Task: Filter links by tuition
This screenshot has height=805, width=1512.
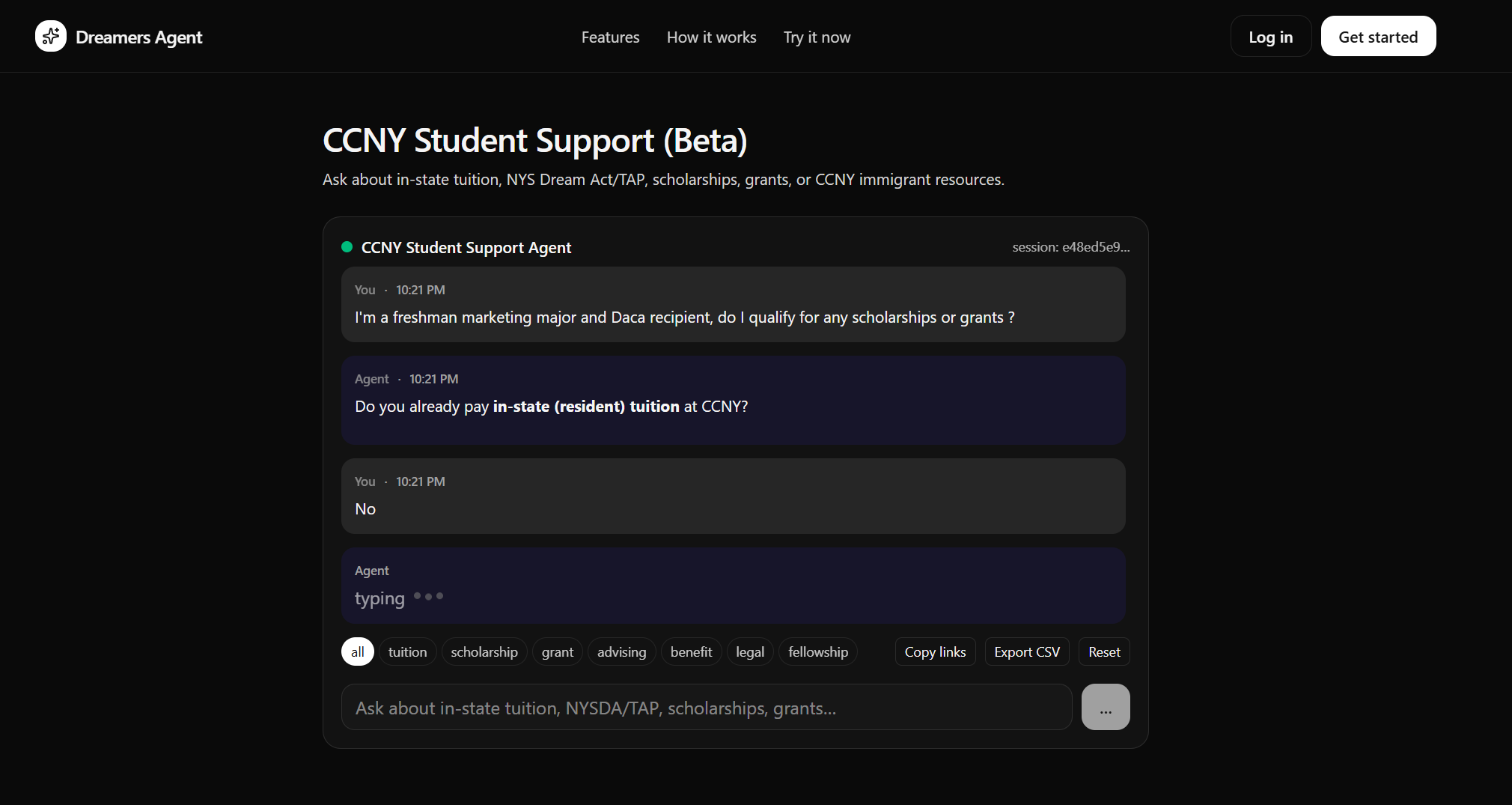Action: click(407, 652)
